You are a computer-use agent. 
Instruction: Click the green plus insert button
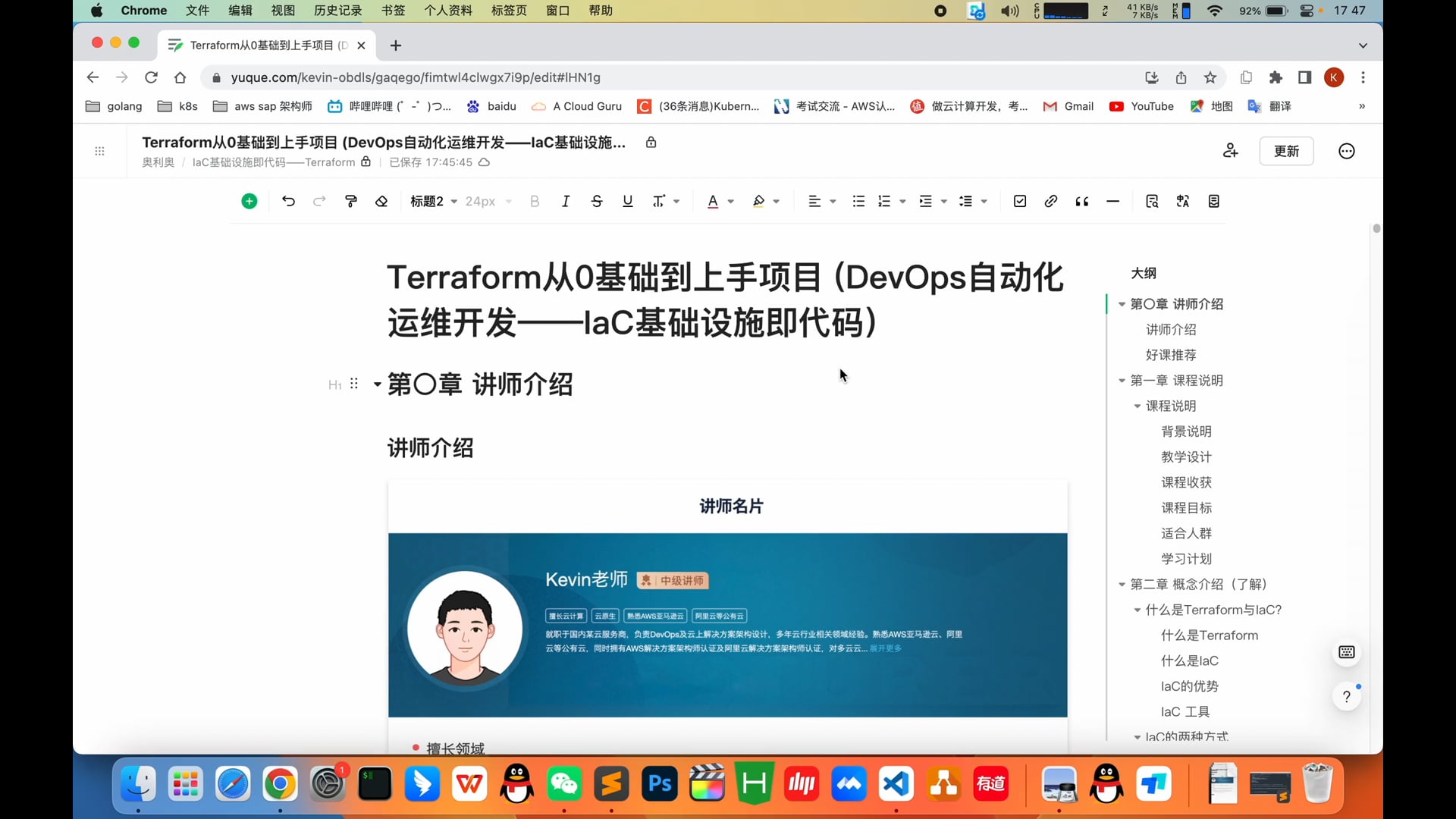(x=249, y=201)
